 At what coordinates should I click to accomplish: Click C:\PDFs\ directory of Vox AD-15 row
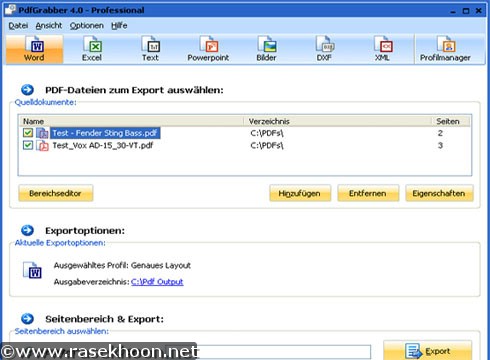coord(267,145)
